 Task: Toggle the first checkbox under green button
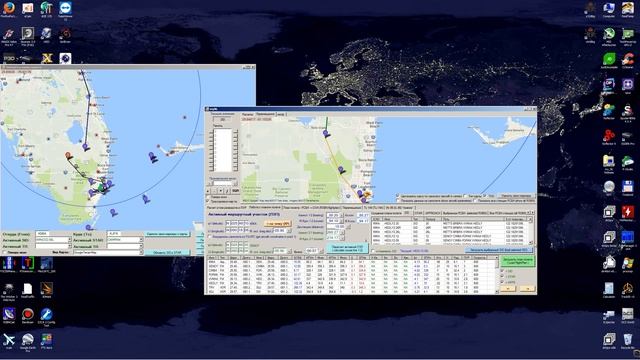(x=502, y=271)
